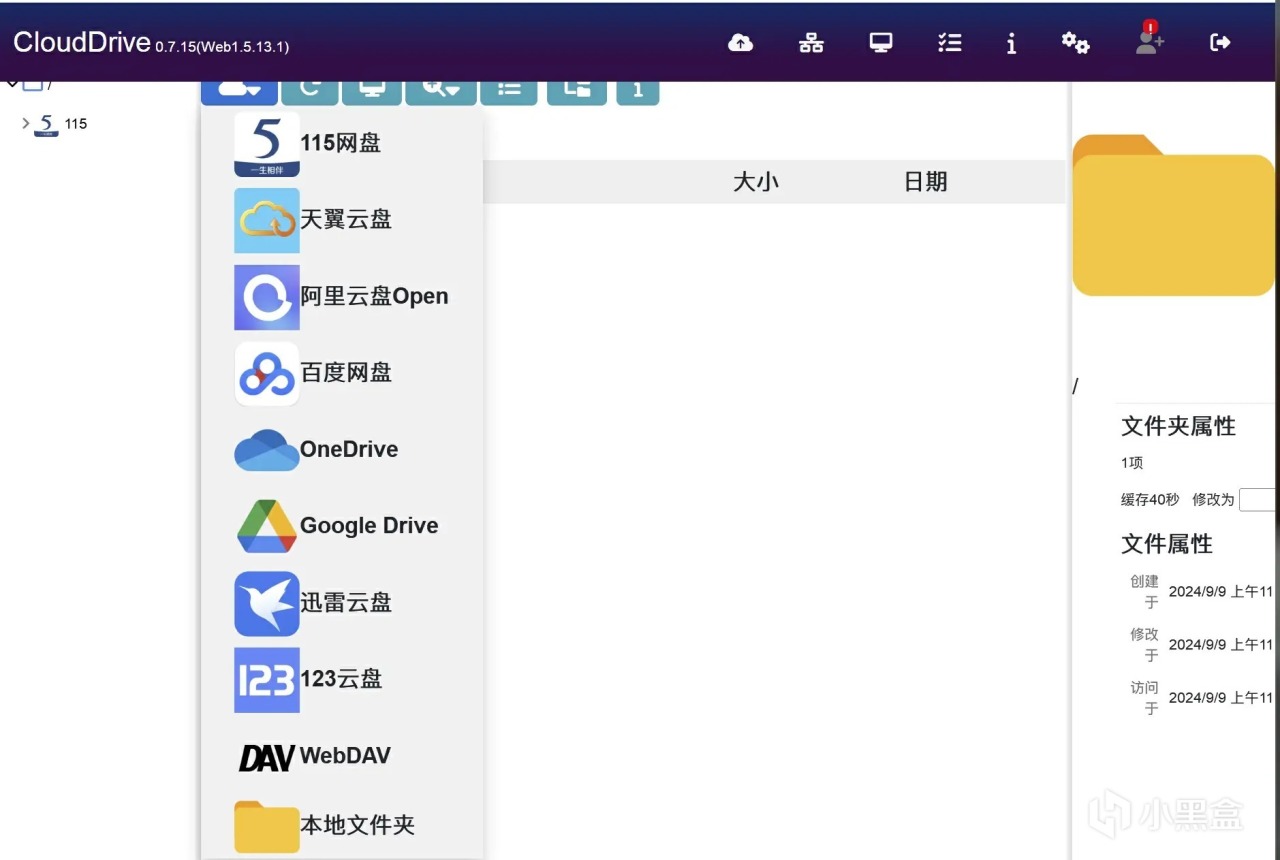1280x860 pixels.
Task: Collapse the root folder tree chevron
Action: 12,84
